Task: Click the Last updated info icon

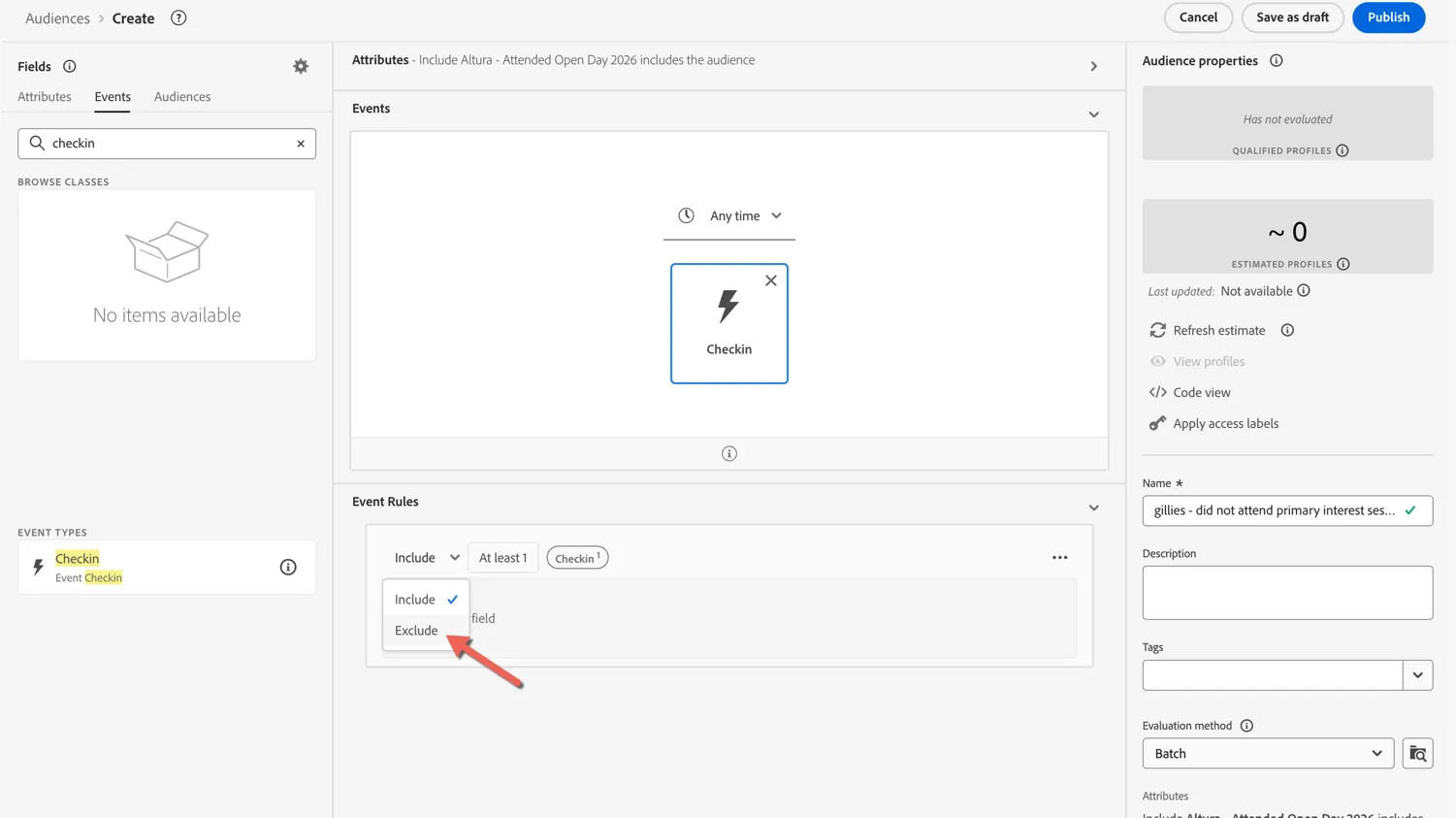Action: pos(1304,290)
